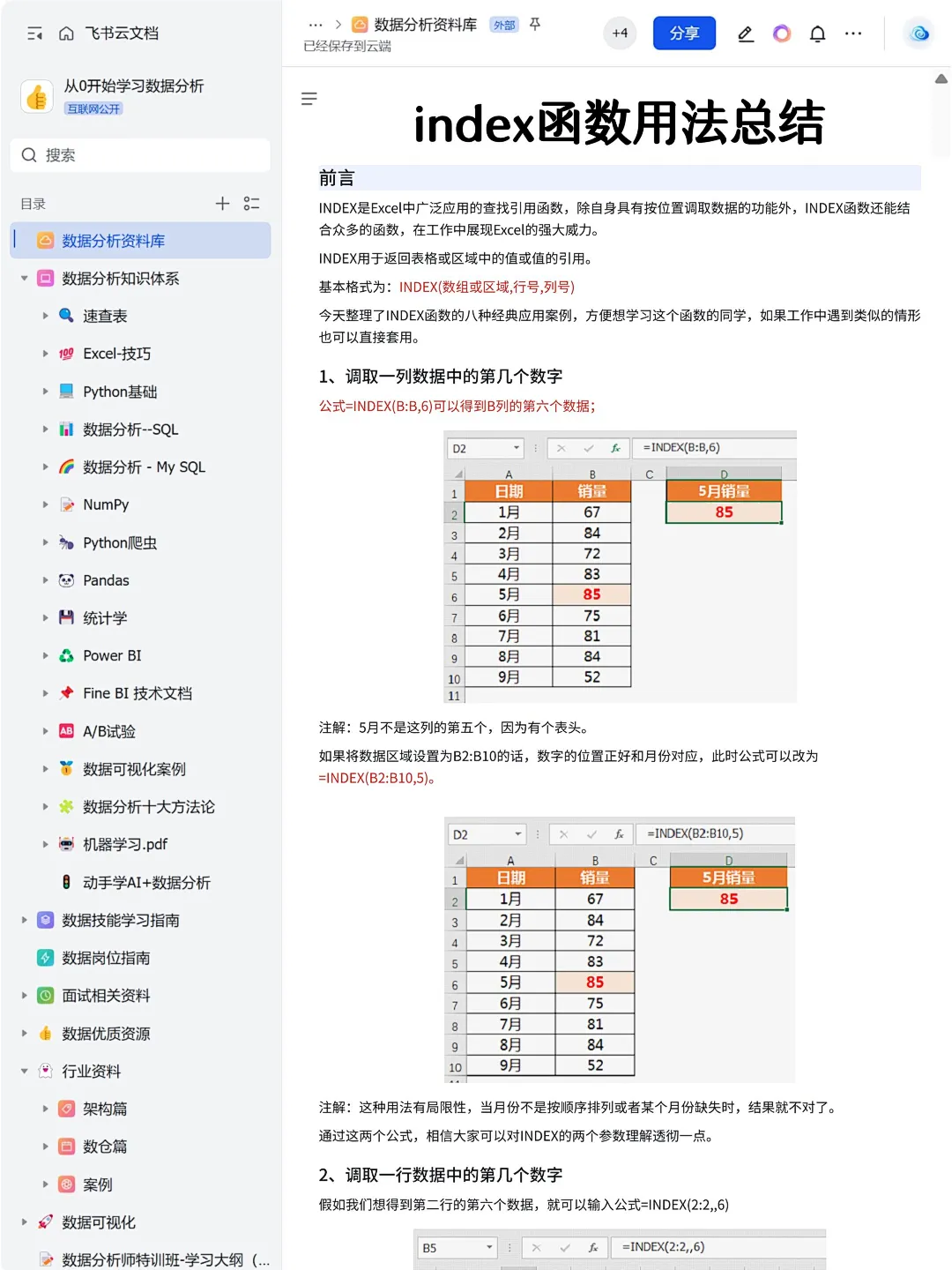Expand the 数据技能学习指南 node
The image size is (952, 1270).
25,920
